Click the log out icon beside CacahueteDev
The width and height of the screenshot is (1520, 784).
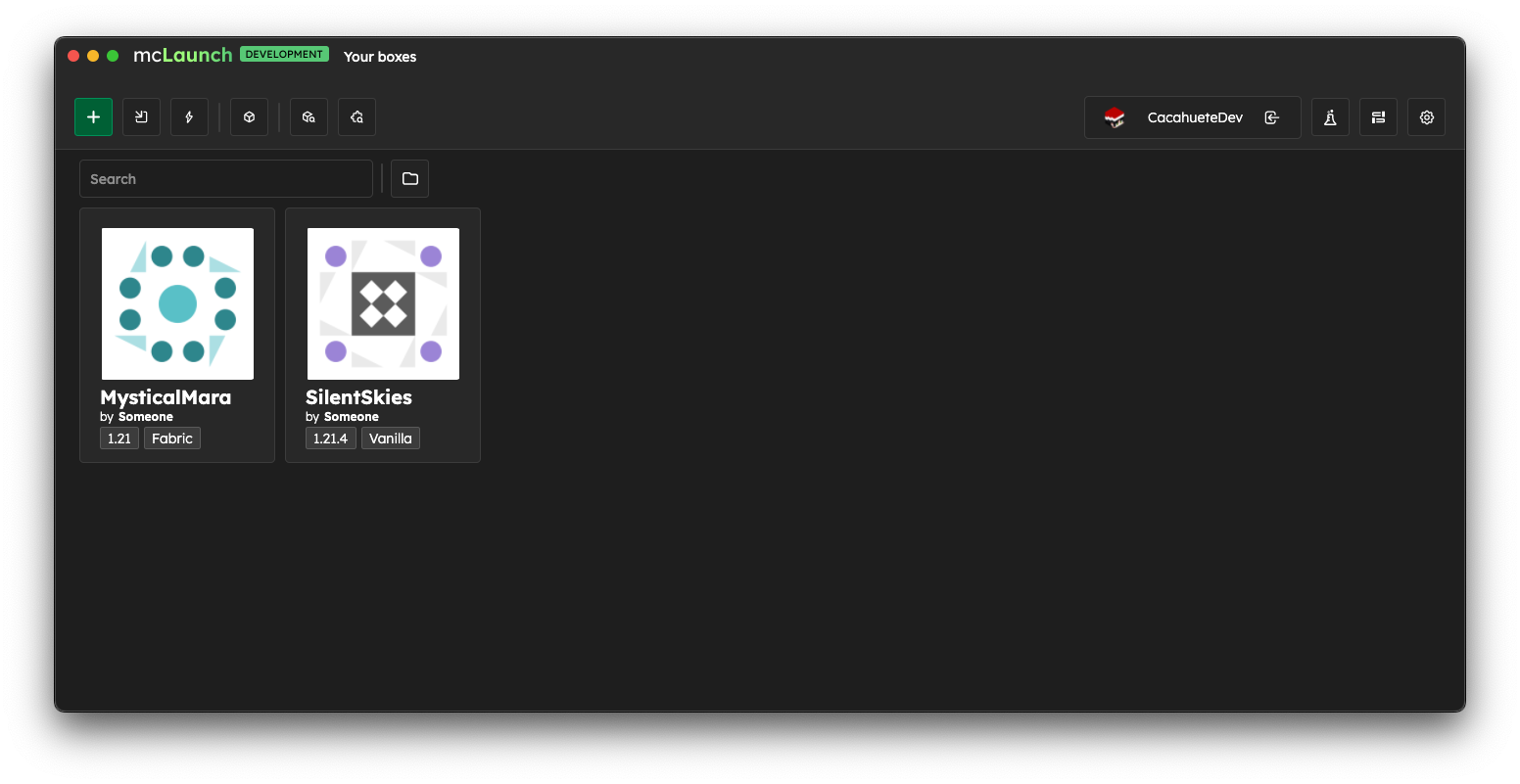tap(1271, 117)
